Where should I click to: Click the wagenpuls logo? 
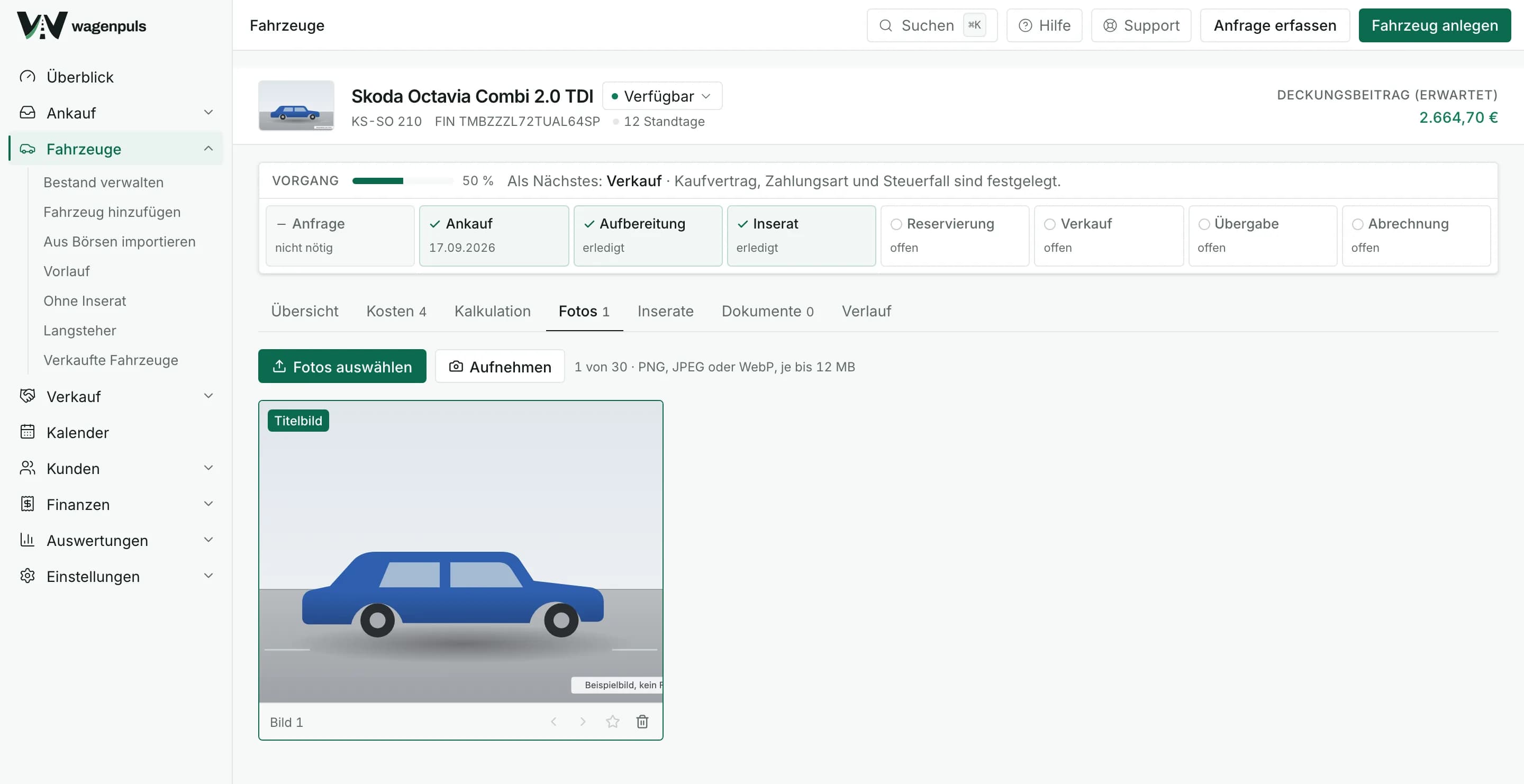point(81,25)
